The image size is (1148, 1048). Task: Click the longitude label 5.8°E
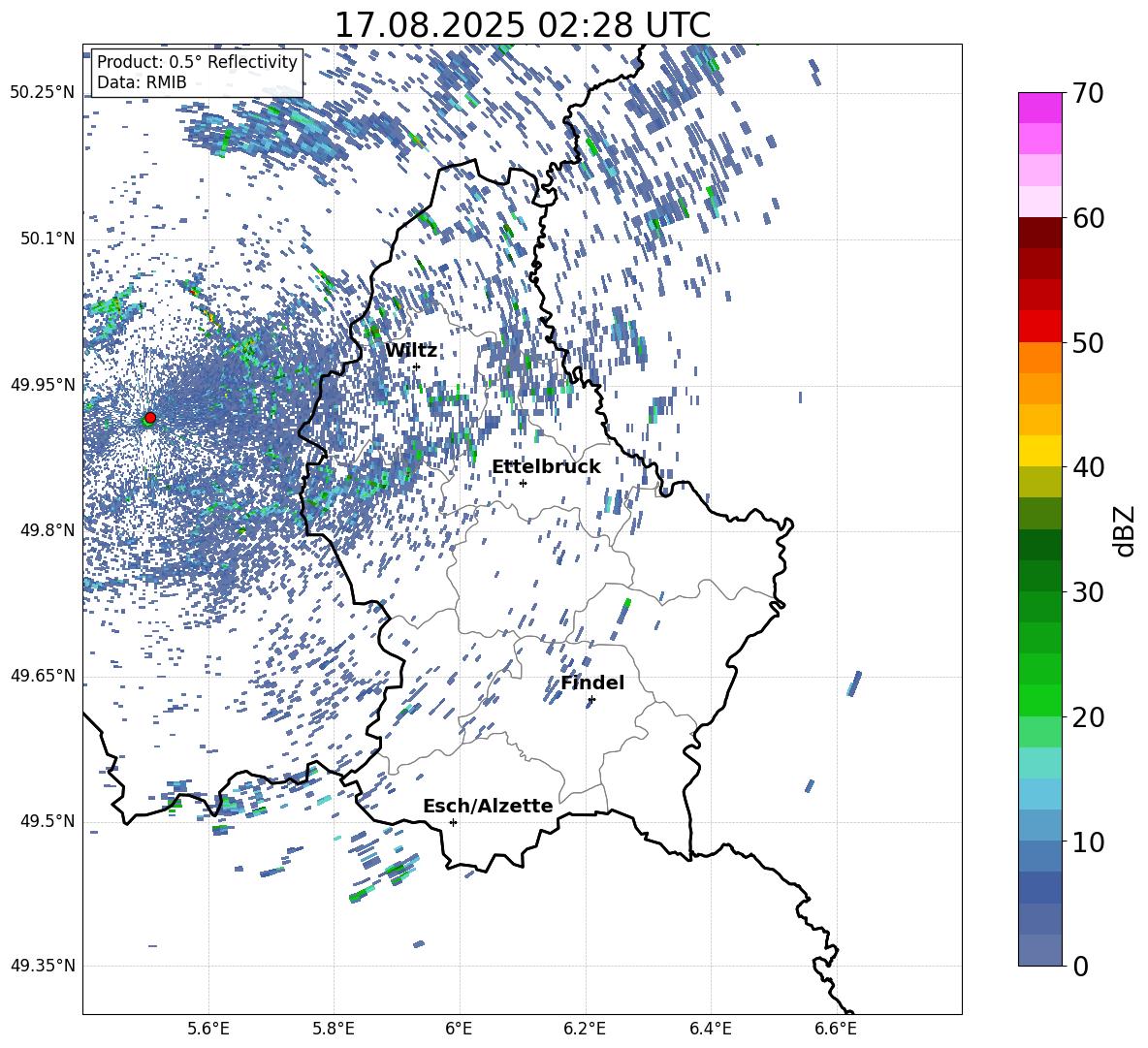[334, 1029]
